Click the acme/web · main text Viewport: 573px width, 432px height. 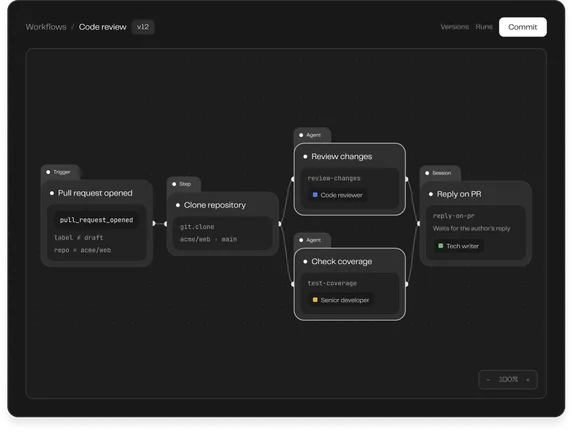tap(208, 239)
